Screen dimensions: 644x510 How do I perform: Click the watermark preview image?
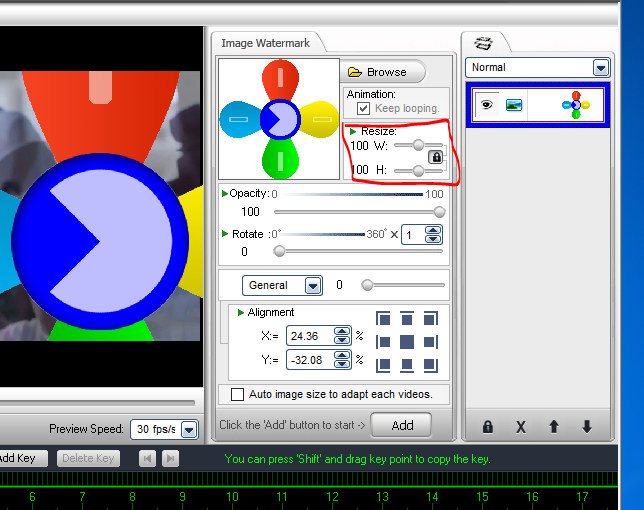279,119
